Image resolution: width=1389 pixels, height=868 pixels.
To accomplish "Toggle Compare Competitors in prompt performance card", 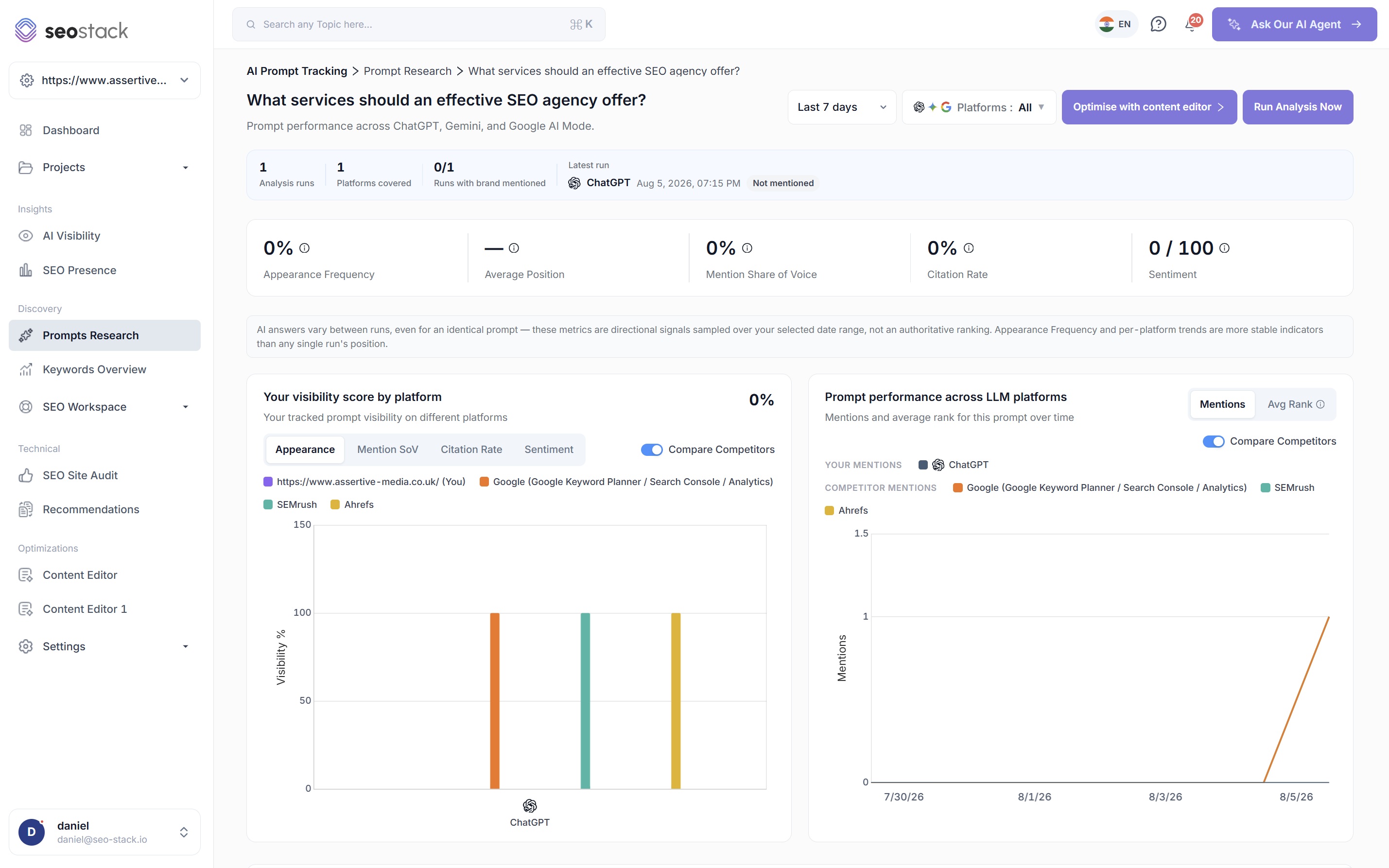I will 1214,441.
